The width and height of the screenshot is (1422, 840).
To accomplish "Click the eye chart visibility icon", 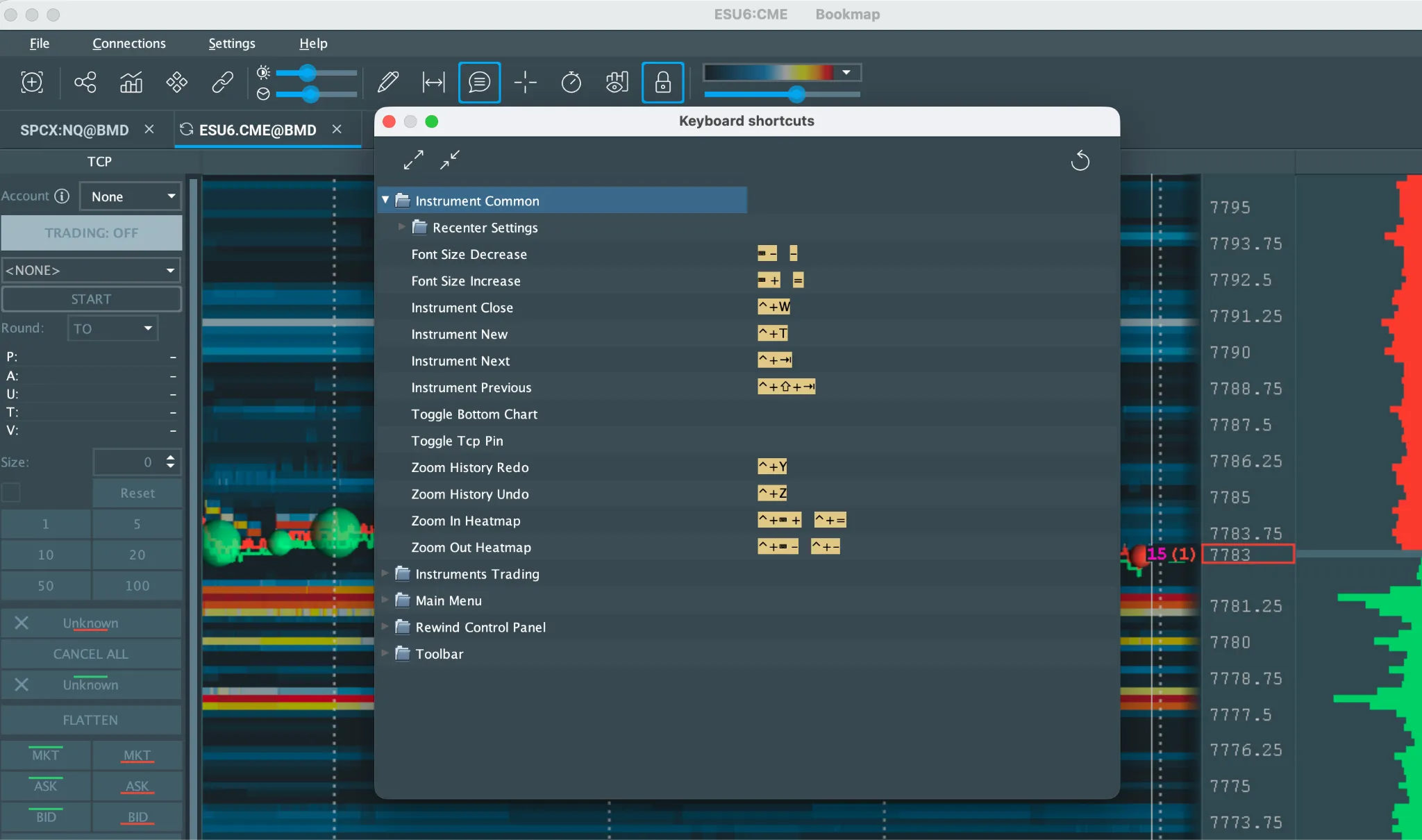I will point(617,82).
